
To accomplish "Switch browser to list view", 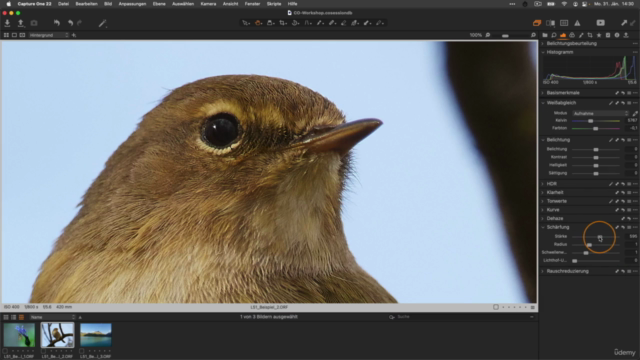I will 13,317.
